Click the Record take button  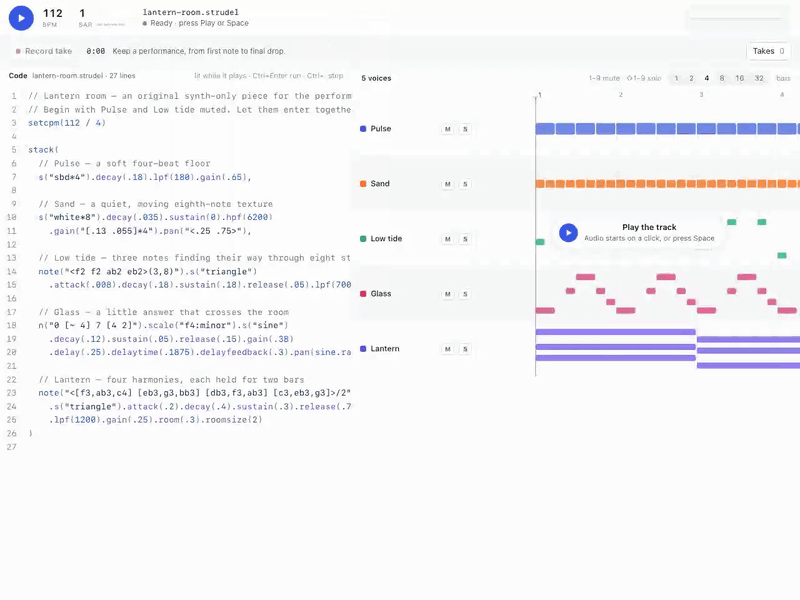coord(44,51)
